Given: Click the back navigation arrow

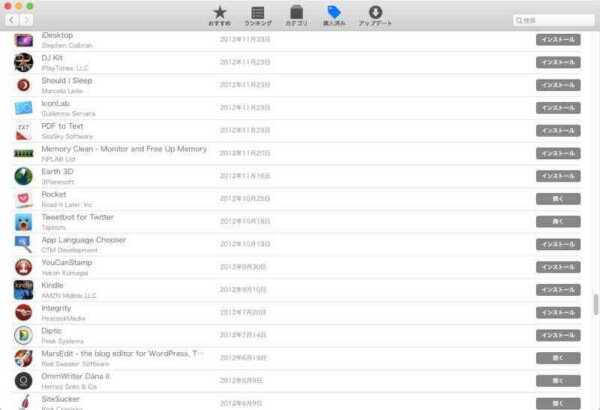Looking at the screenshot, I should (x=12, y=20).
